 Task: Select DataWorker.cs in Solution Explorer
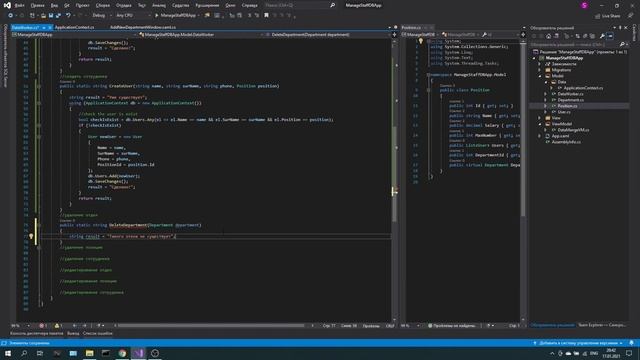[570, 94]
